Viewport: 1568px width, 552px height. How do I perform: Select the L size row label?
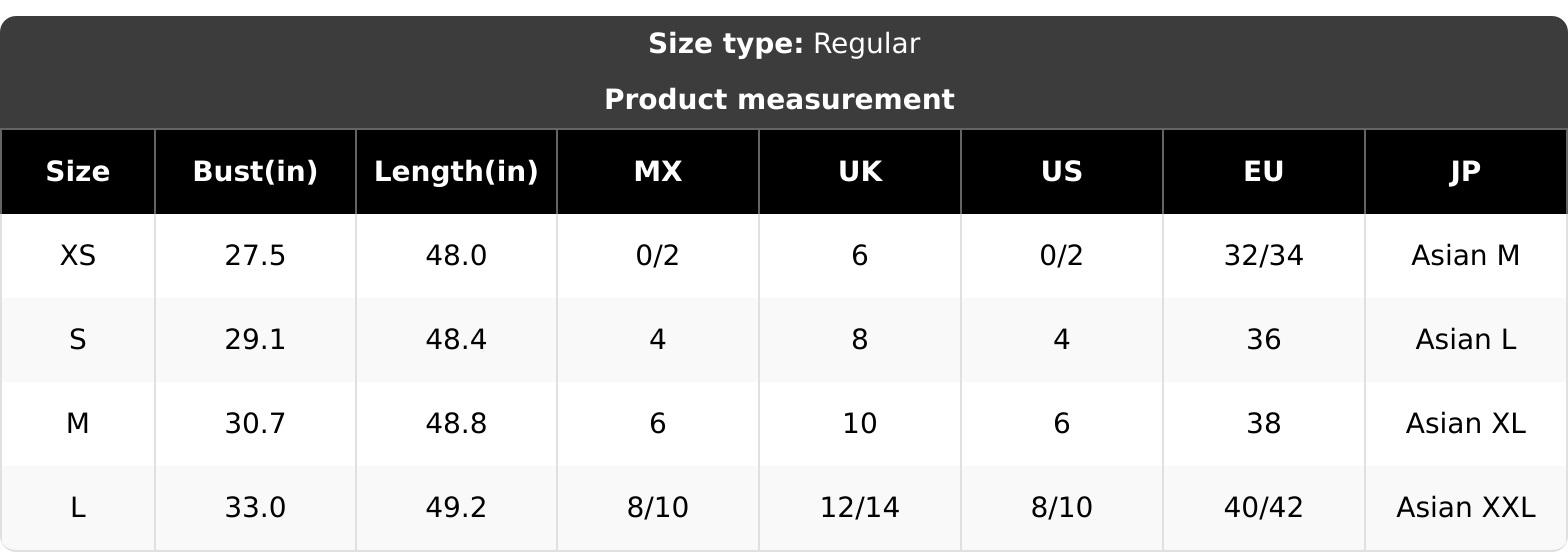[x=78, y=508]
